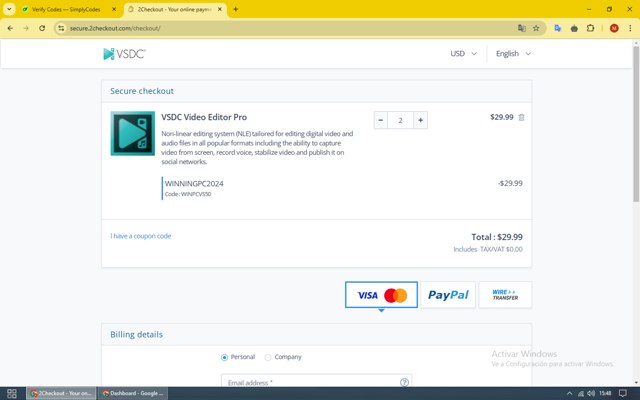Choose Wire Transfer payment method
This screenshot has height=400, width=640.
505,295
